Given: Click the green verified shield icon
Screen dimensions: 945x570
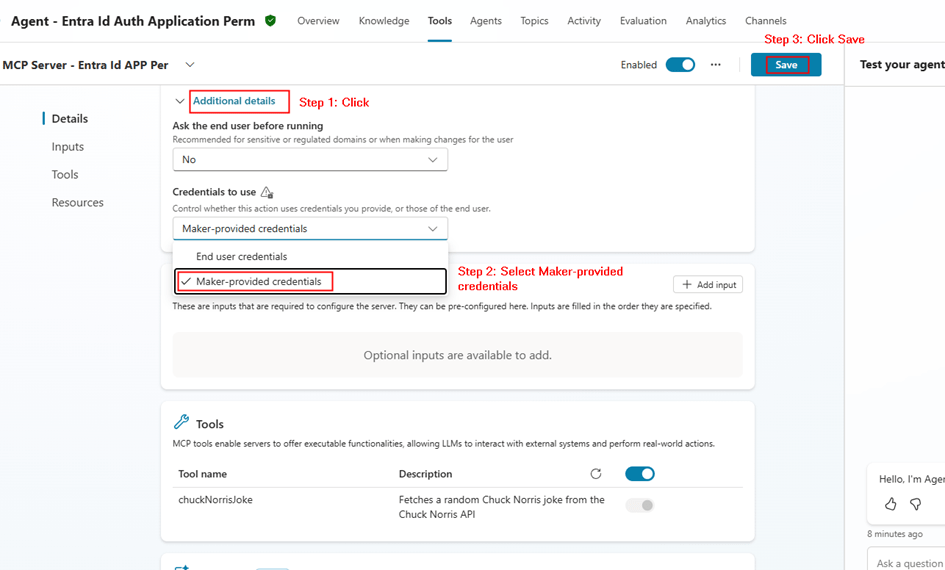Looking at the screenshot, I should [x=271, y=21].
